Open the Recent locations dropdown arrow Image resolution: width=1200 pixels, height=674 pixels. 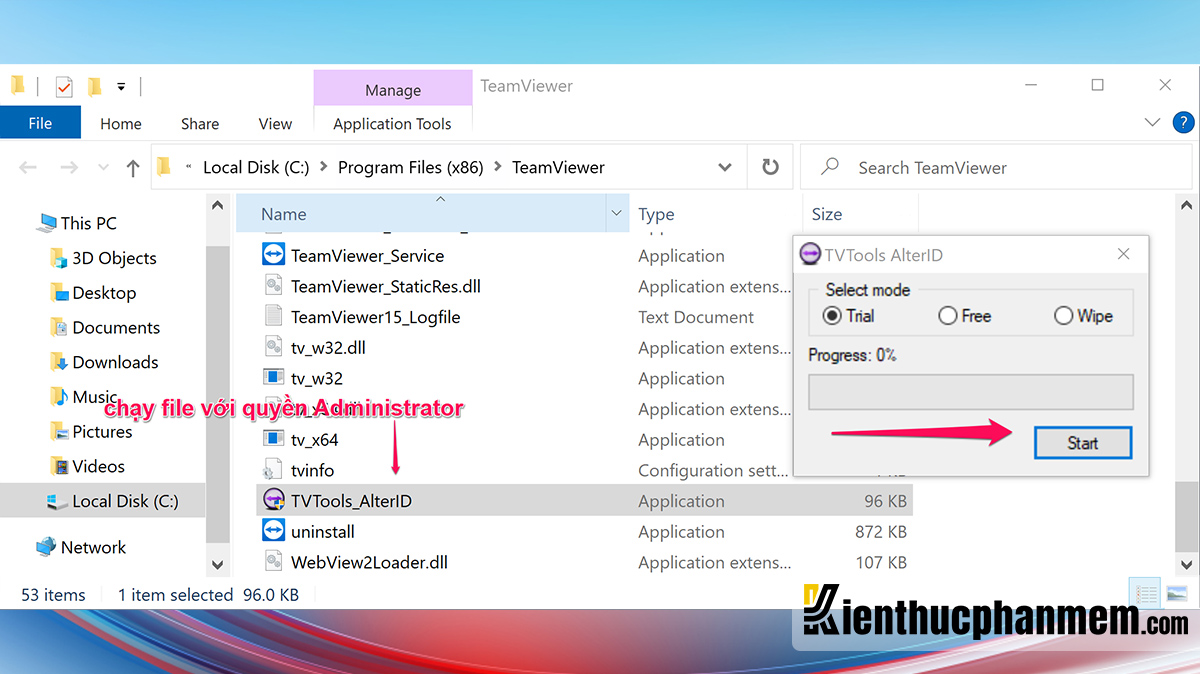pyautogui.click(x=101, y=168)
